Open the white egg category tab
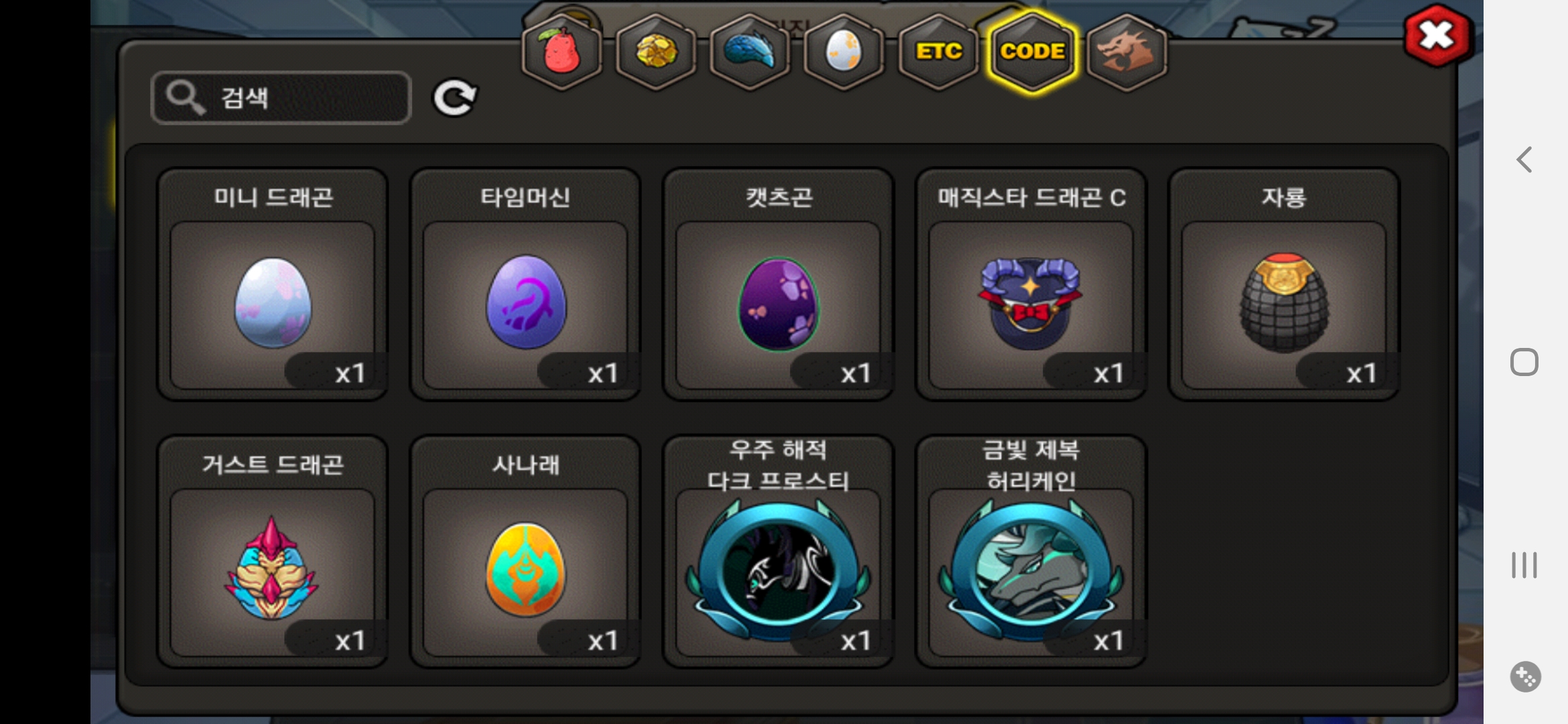This screenshot has width=1568, height=724. click(x=844, y=52)
